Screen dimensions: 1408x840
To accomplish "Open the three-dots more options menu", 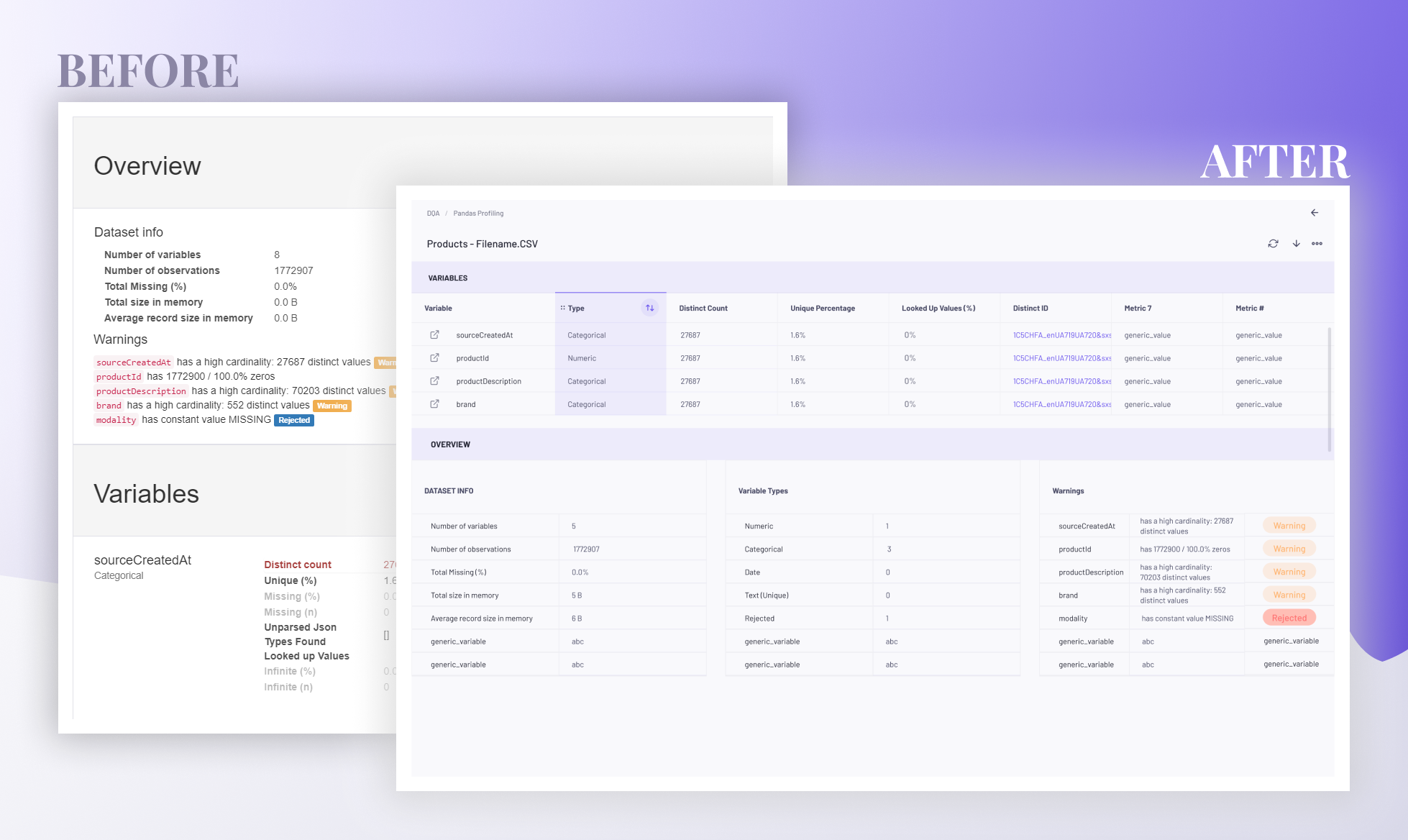I will (1317, 244).
